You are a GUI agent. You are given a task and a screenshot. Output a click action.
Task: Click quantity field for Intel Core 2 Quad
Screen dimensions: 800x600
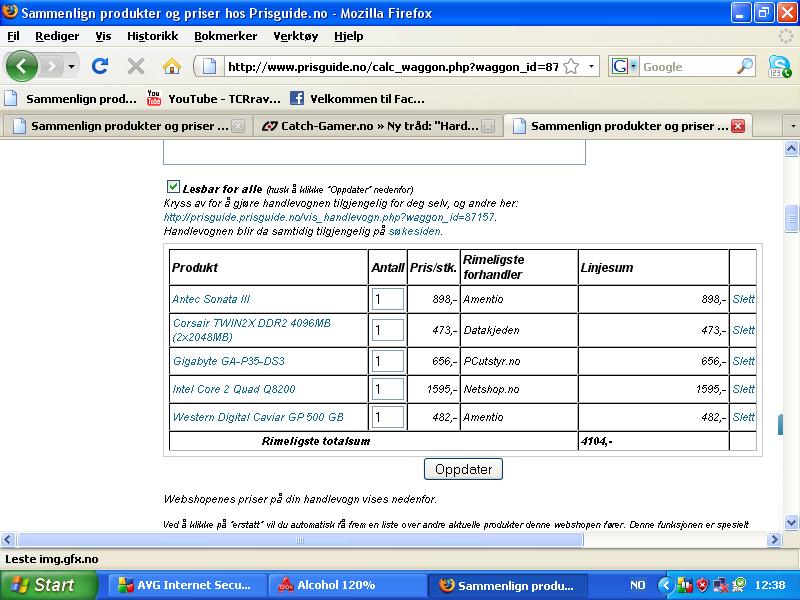[x=388, y=389]
